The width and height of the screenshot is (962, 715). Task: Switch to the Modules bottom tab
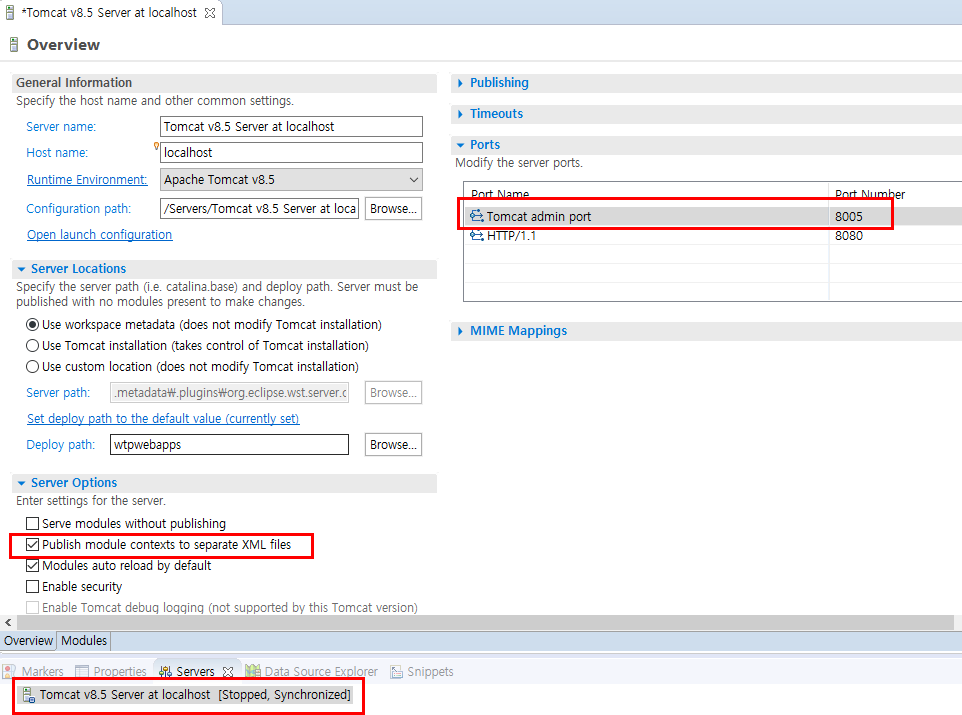tap(84, 641)
